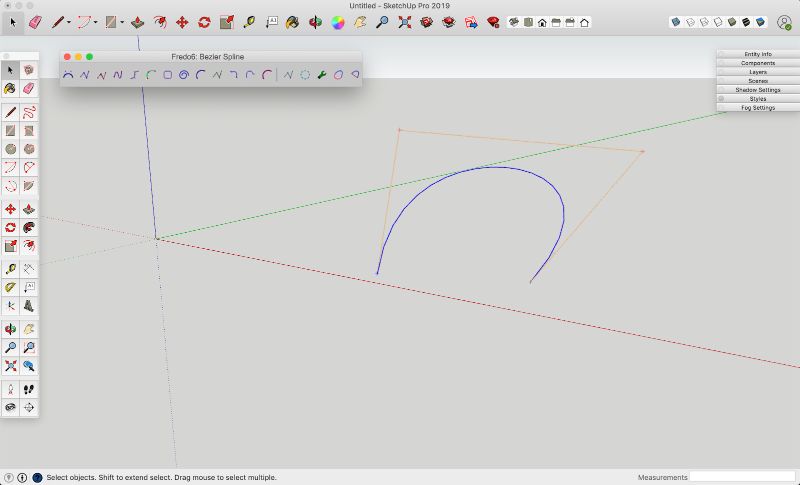Select the Paint Bucket tool in top toolbar
This screenshot has width=800, height=485.
pyautogui.click(x=292, y=21)
